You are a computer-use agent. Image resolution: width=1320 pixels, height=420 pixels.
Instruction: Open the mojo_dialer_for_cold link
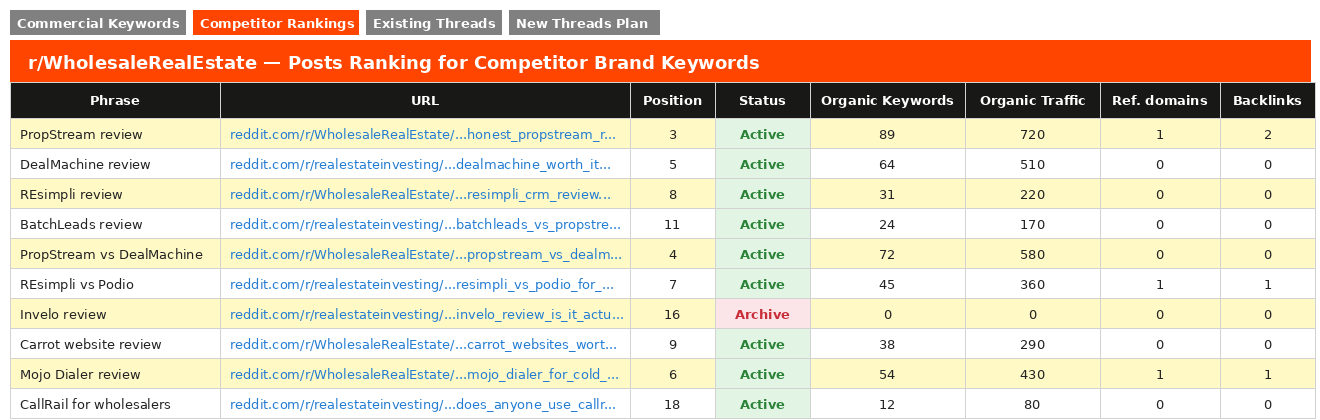(x=424, y=374)
